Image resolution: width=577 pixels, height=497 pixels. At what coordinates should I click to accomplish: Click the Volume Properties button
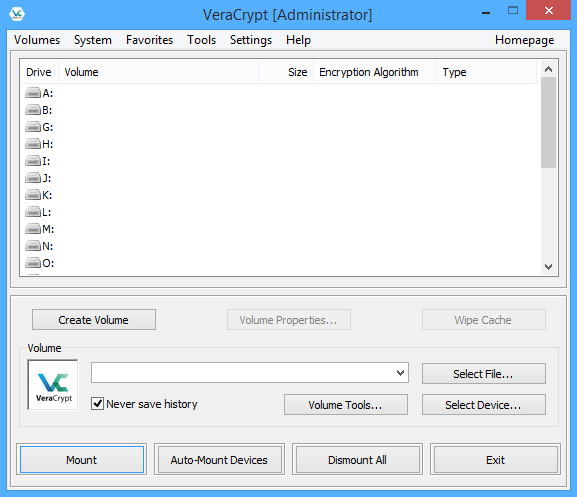pos(289,320)
